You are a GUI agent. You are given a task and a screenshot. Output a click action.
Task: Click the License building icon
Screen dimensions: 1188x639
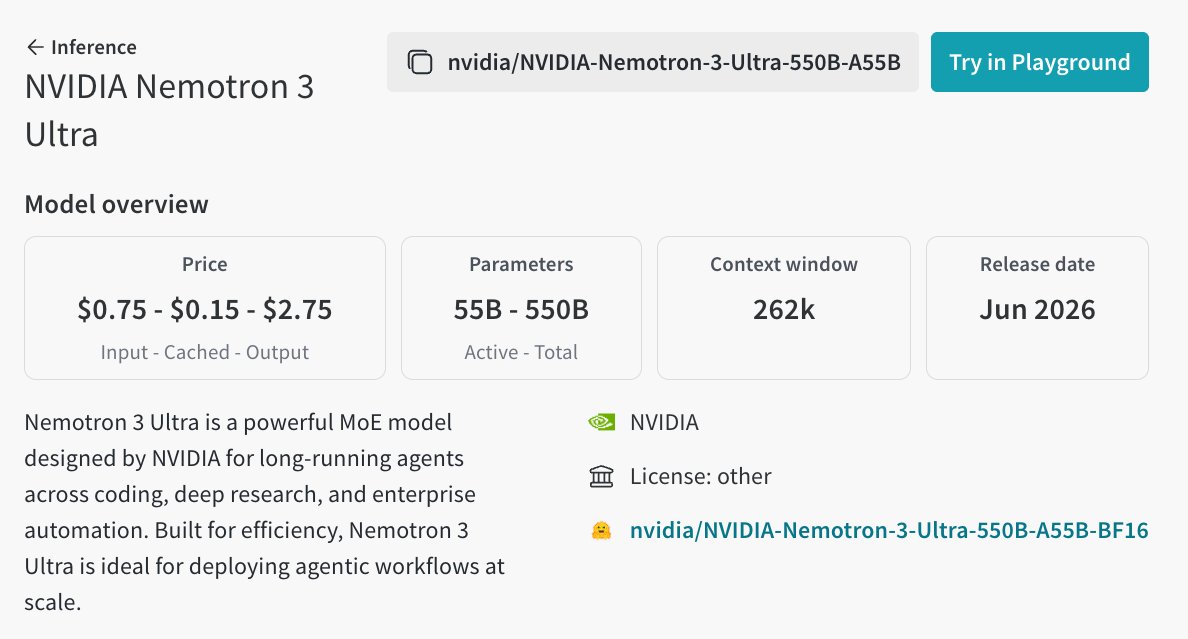(602, 476)
